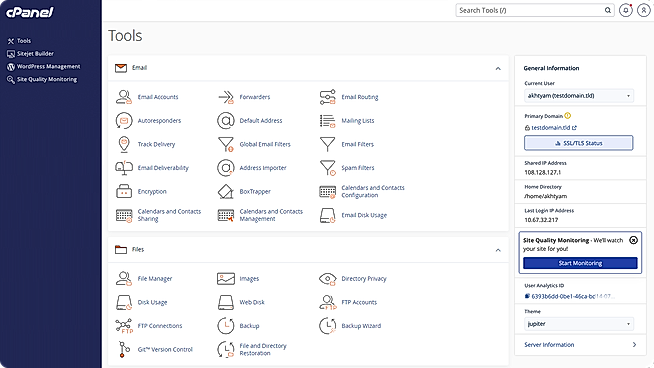Click the Home Directory path /home/akhtyam
654x368 pixels.
546,196
